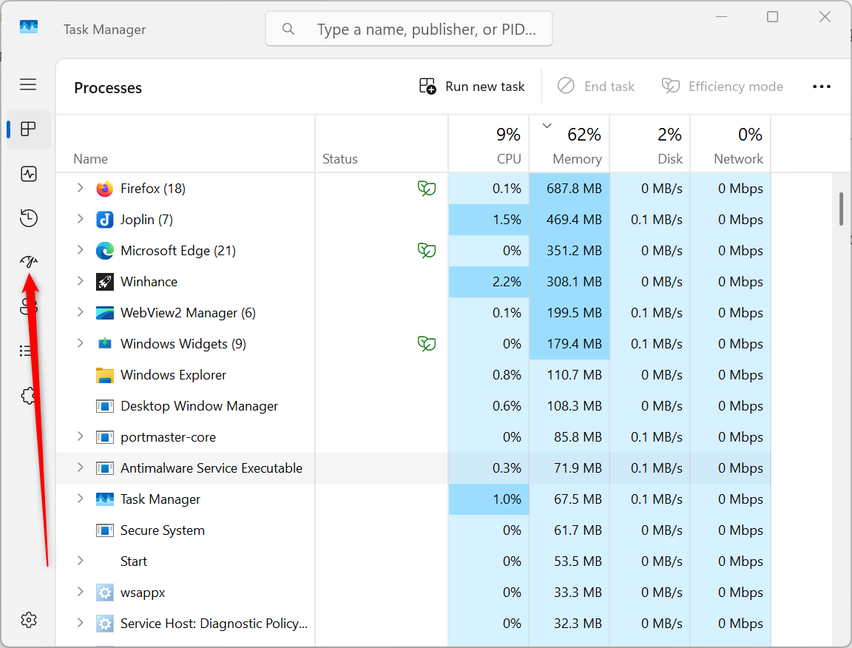Click the Microsoft Edge process icon
The image size is (852, 648).
click(104, 250)
